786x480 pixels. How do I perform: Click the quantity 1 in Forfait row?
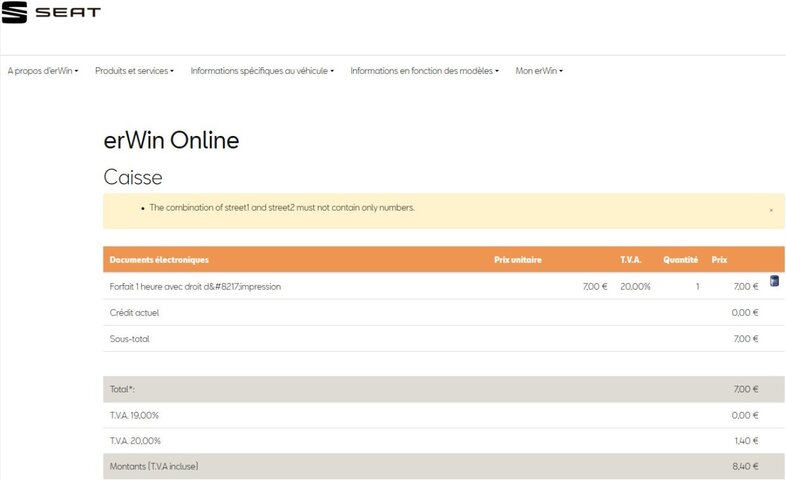[697, 287]
